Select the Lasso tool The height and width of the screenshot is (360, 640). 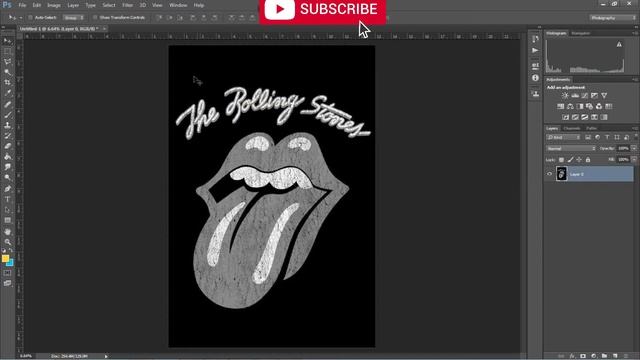(x=7, y=62)
